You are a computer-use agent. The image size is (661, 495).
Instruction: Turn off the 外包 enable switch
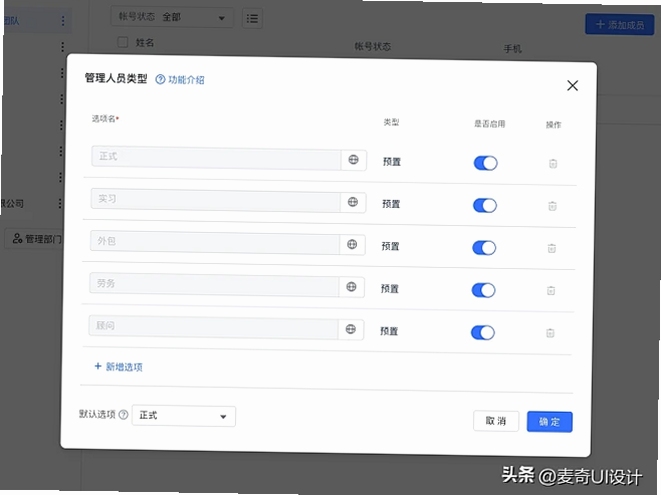click(484, 248)
